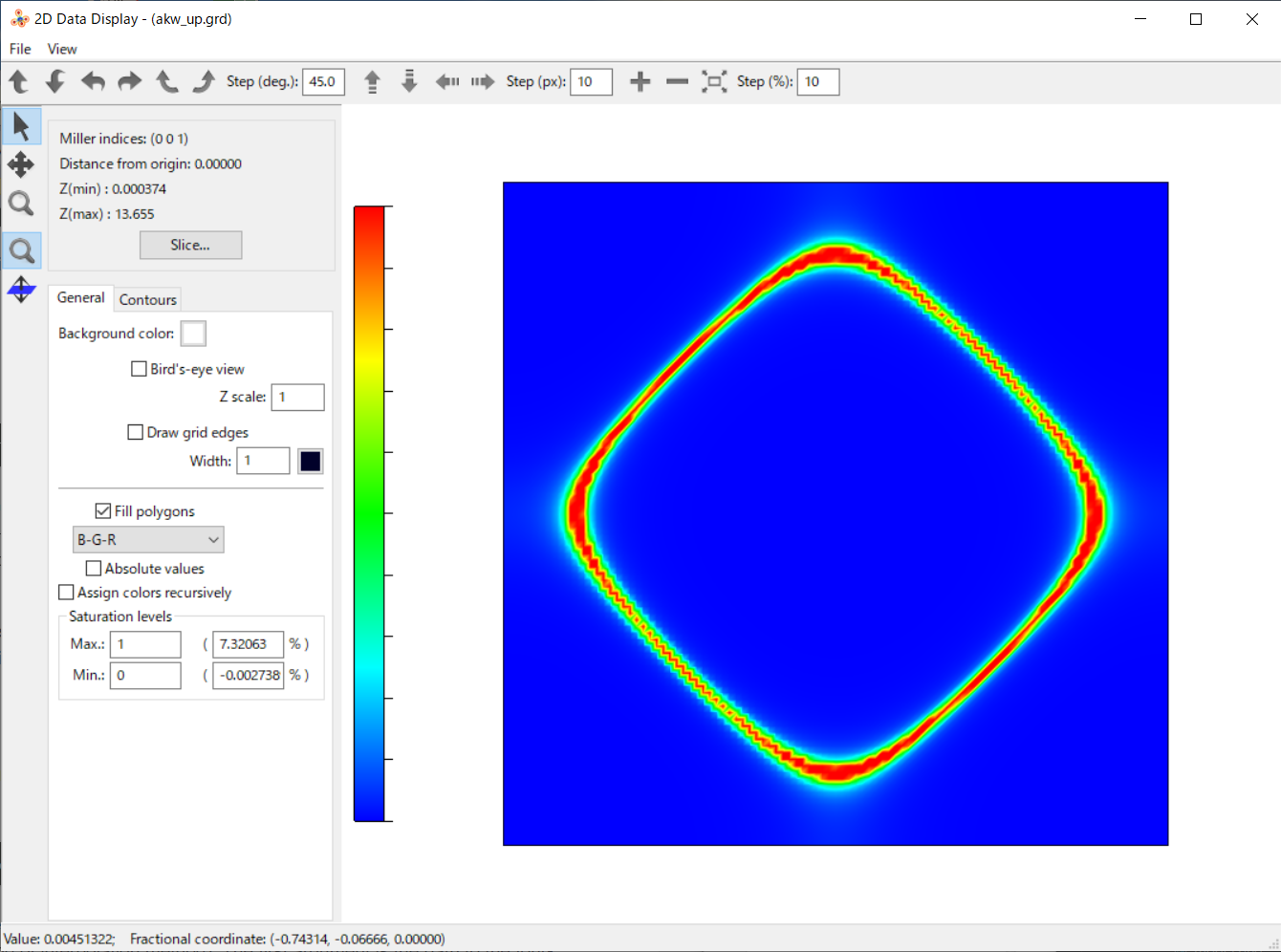Click the fit-to-screen icon

click(714, 81)
